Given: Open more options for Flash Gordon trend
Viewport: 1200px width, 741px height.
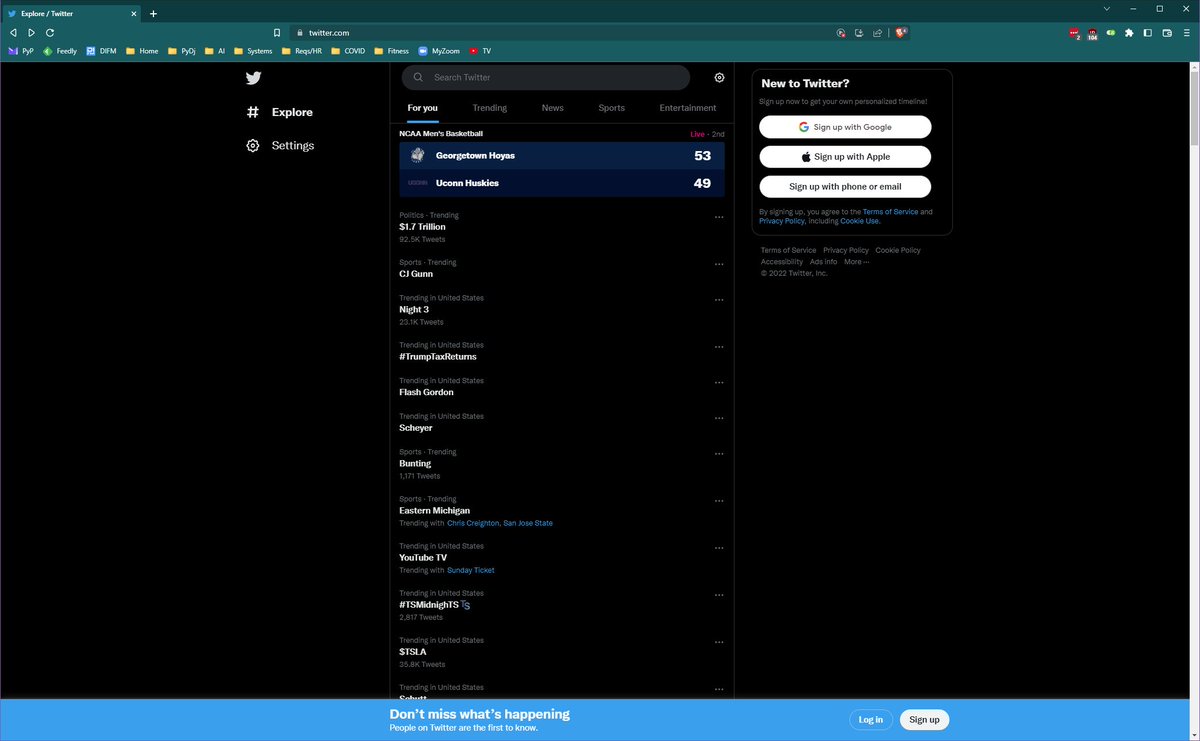Looking at the screenshot, I should tap(719, 383).
